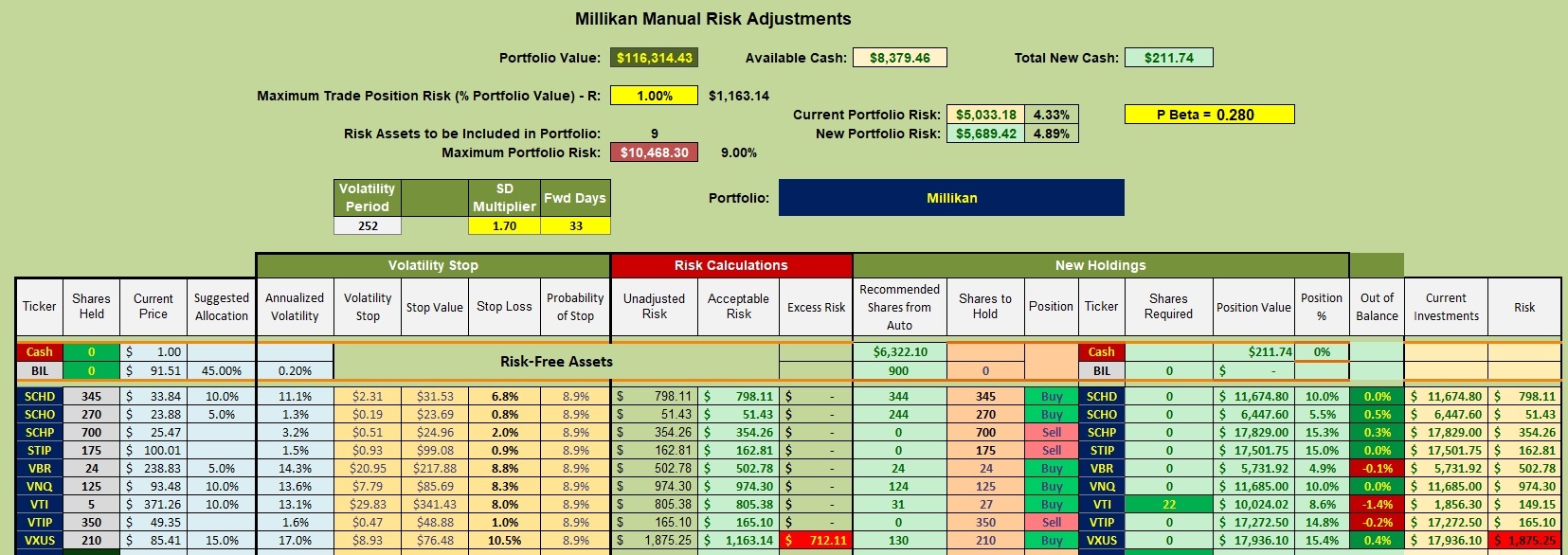Select the VXUS acceptable risk 1,163.14
The image size is (1568, 555).
coord(738,541)
